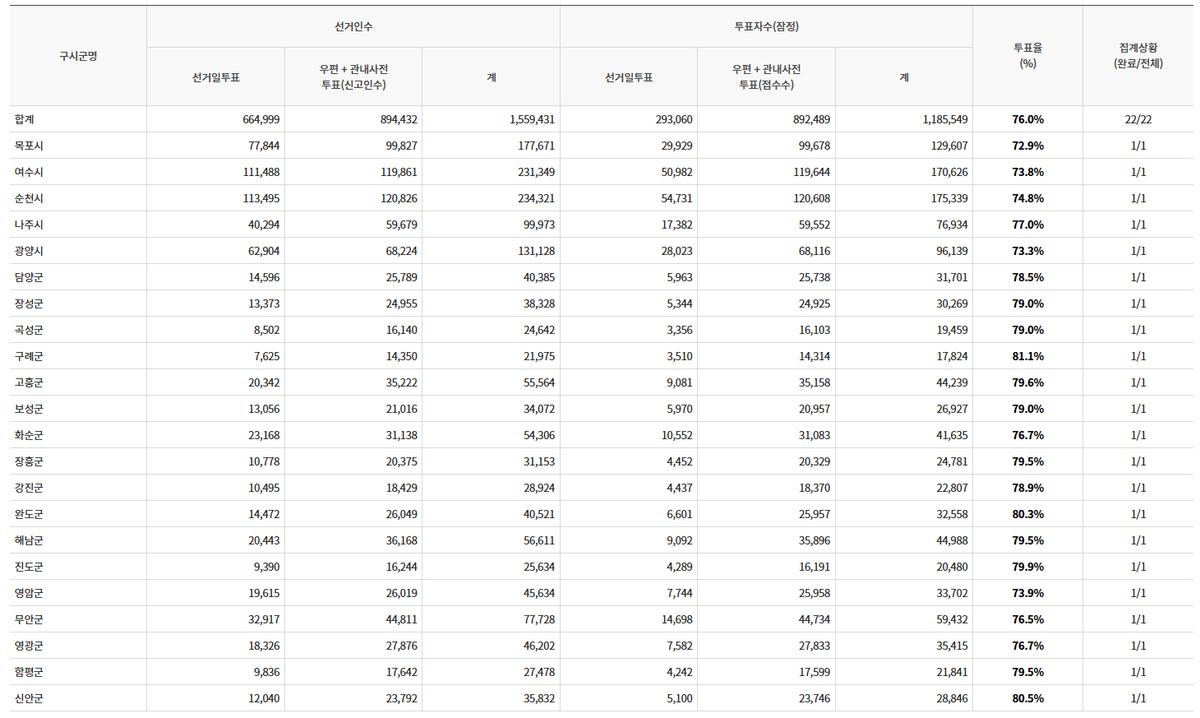The height and width of the screenshot is (718, 1200).
Task: Click the 집계상황 (완료/전체) column header
Action: (x=1138, y=55)
